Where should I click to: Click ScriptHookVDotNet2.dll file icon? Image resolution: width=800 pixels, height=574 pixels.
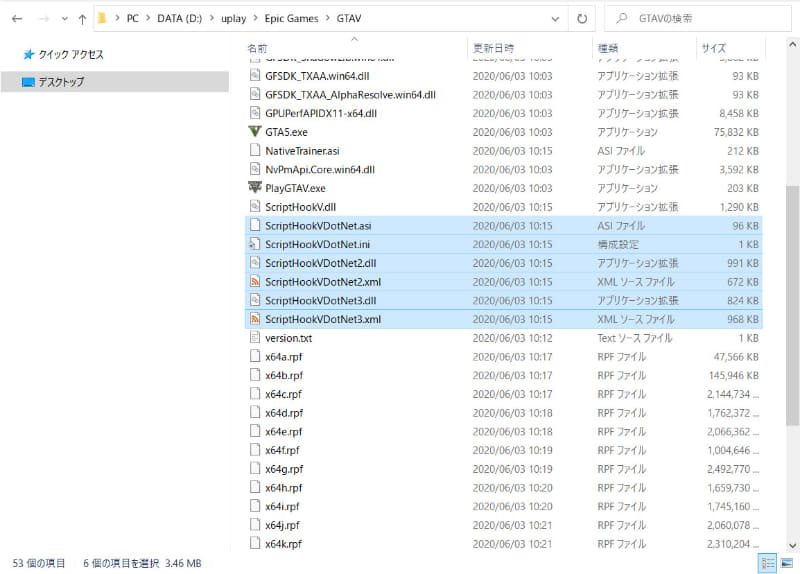coord(255,263)
